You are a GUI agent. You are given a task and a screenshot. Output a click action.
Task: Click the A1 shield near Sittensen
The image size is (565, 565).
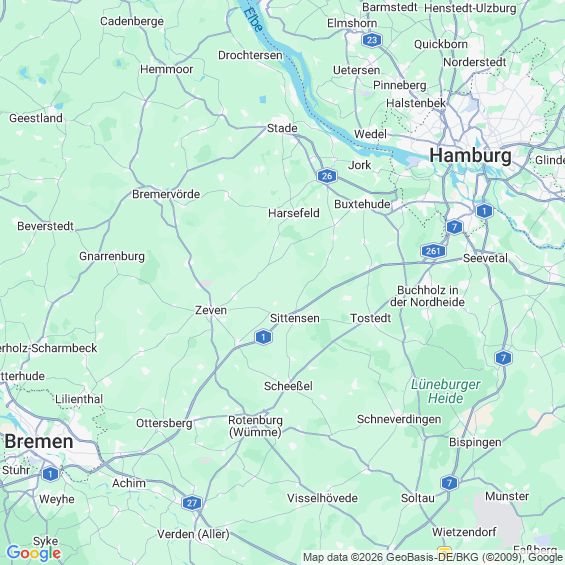263,337
